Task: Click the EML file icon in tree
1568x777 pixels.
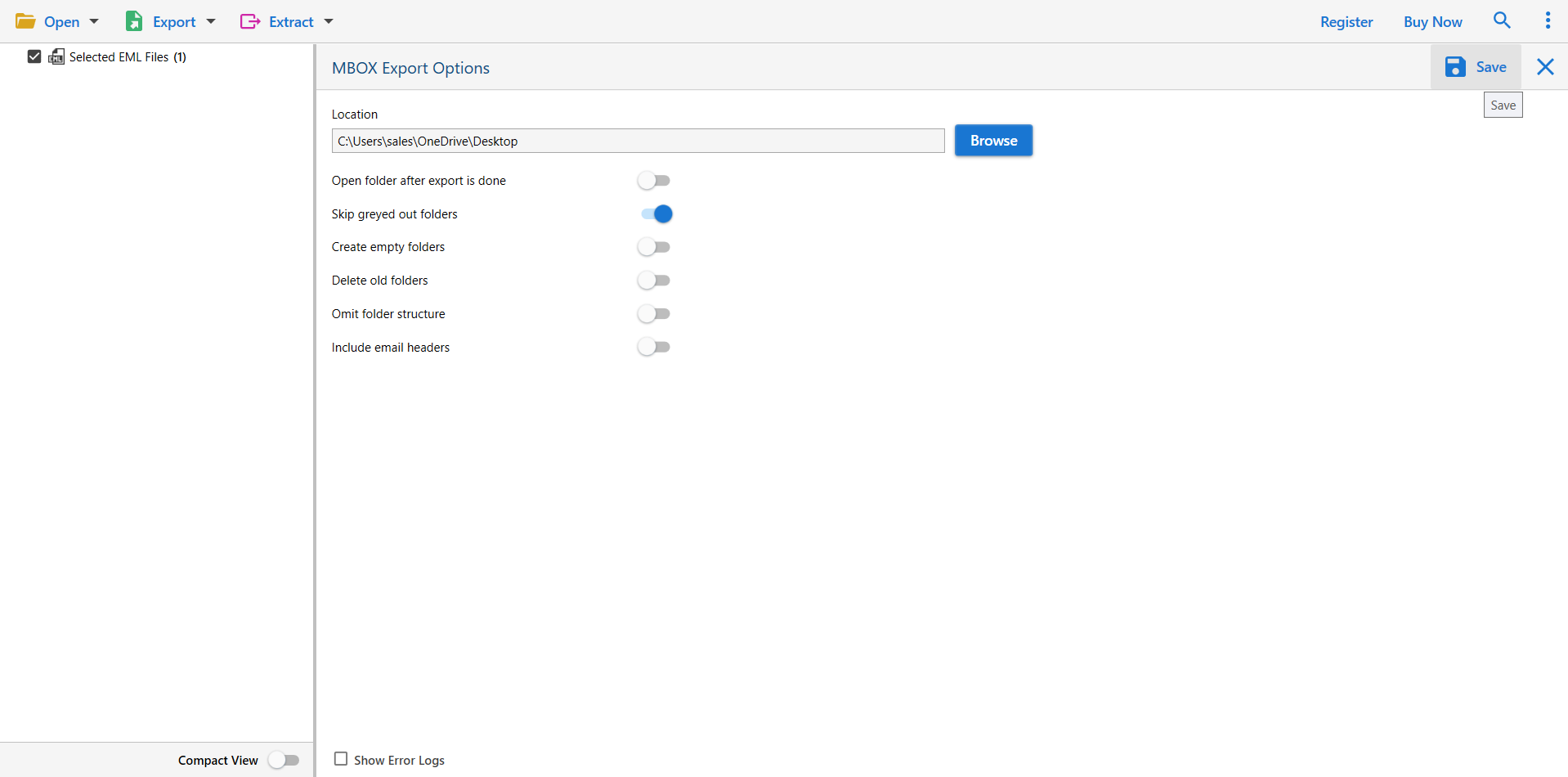Action: (56, 56)
